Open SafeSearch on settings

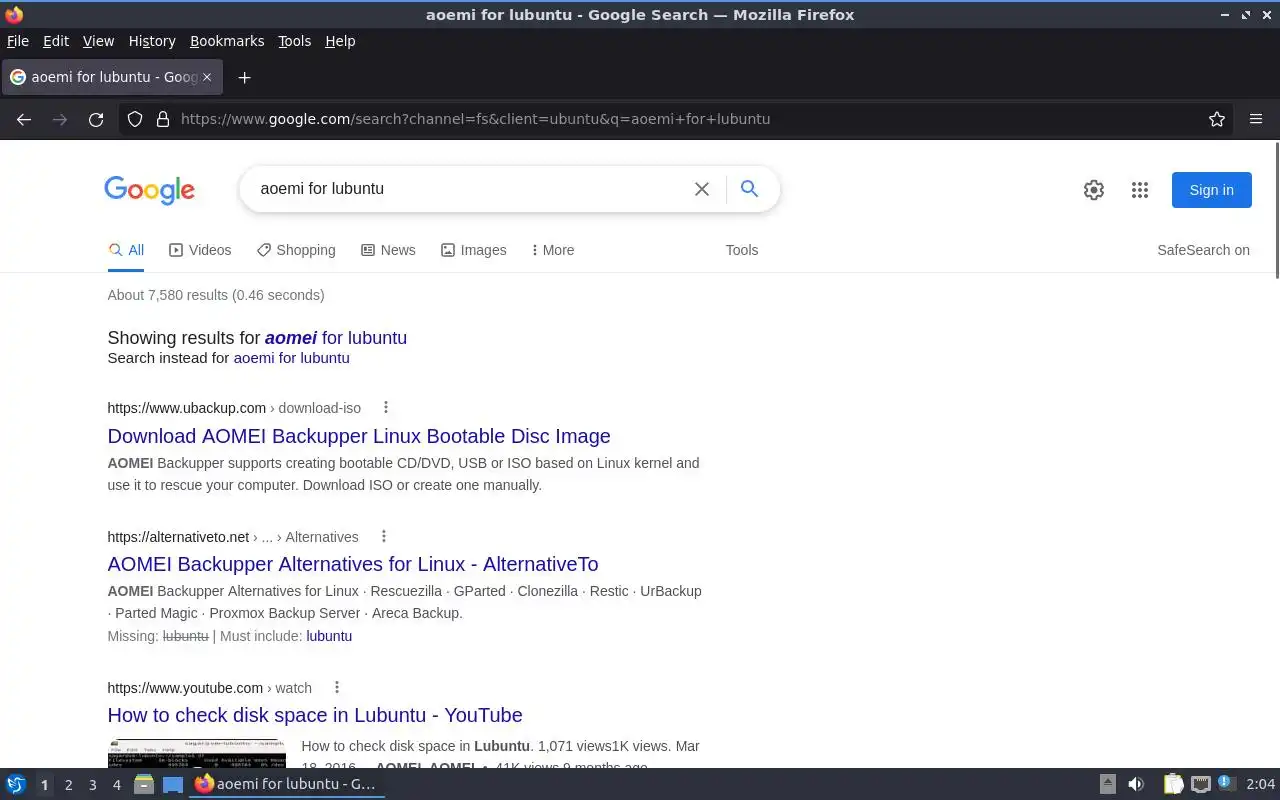click(1203, 250)
